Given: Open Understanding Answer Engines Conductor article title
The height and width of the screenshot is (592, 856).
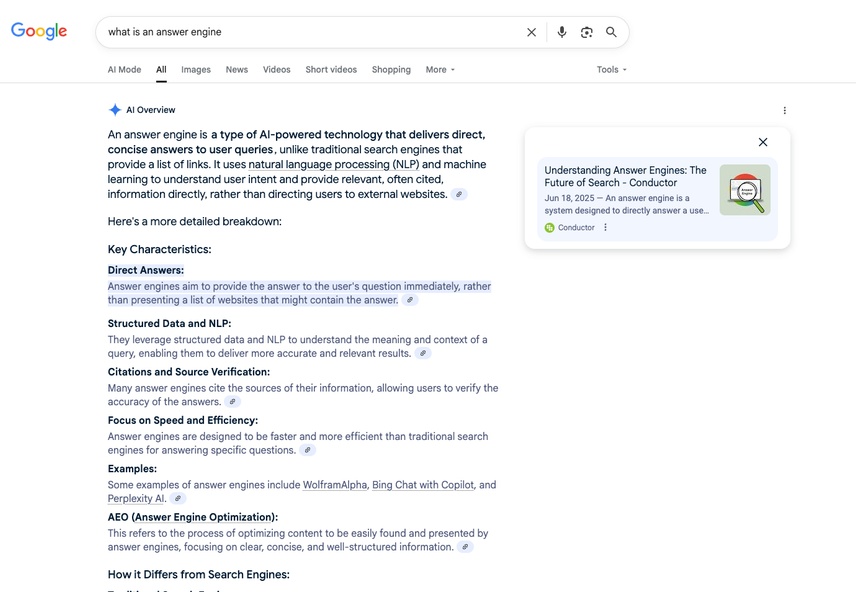Looking at the screenshot, I should pyautogui.click(x=625, y=176).
